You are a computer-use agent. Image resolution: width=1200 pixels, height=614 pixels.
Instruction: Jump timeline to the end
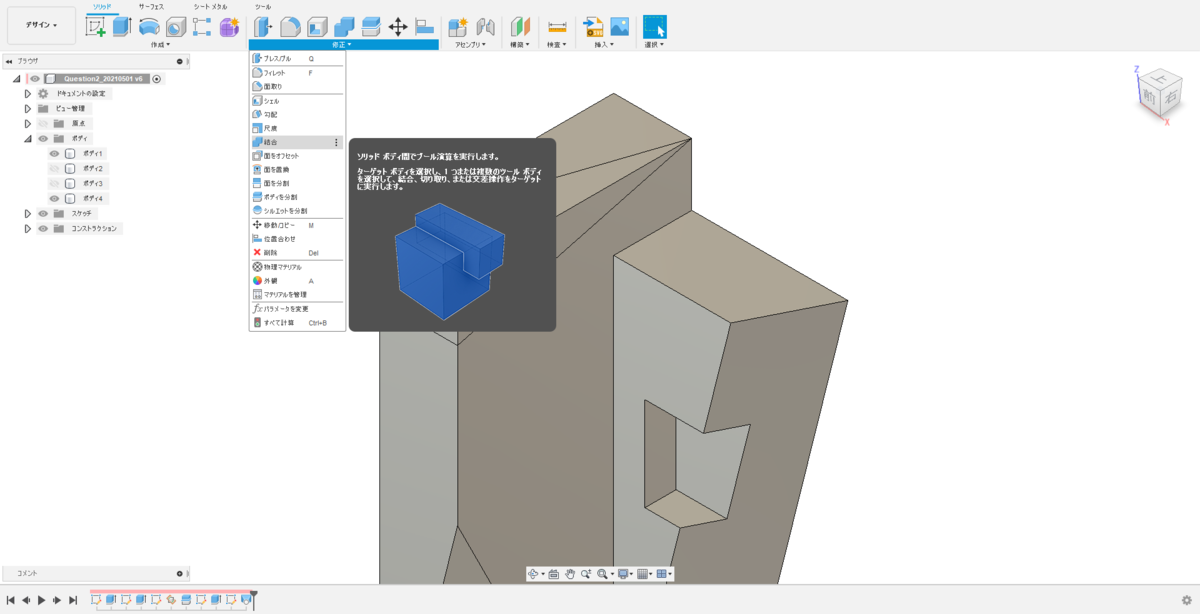(x=73, y=600)
